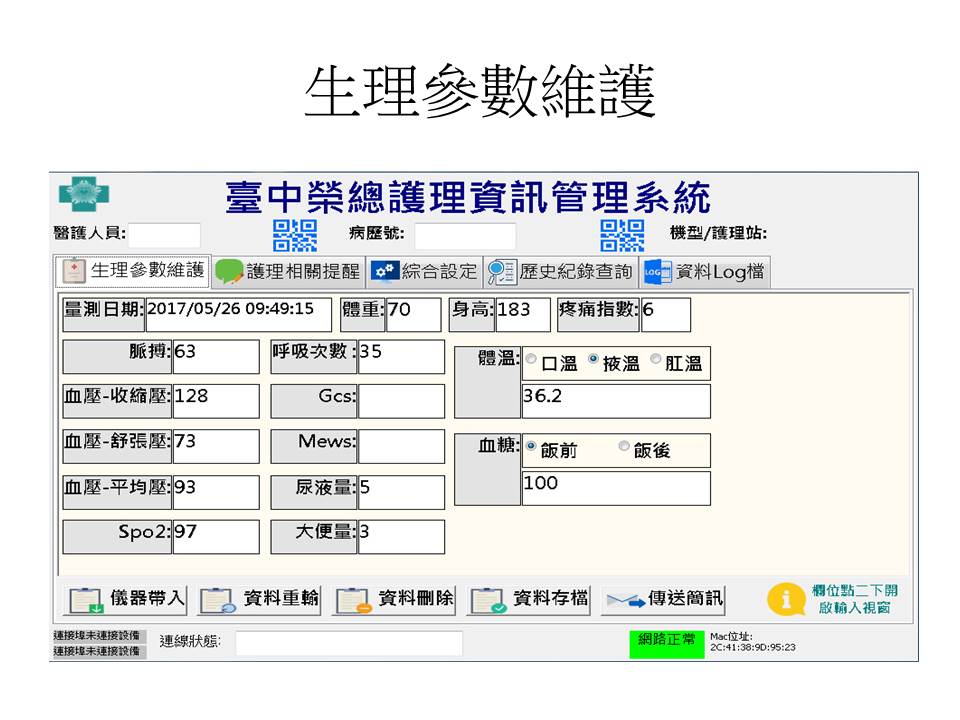Click the 尿液量 field showing 5
The image size is (960, 720).
coord(402,492)
